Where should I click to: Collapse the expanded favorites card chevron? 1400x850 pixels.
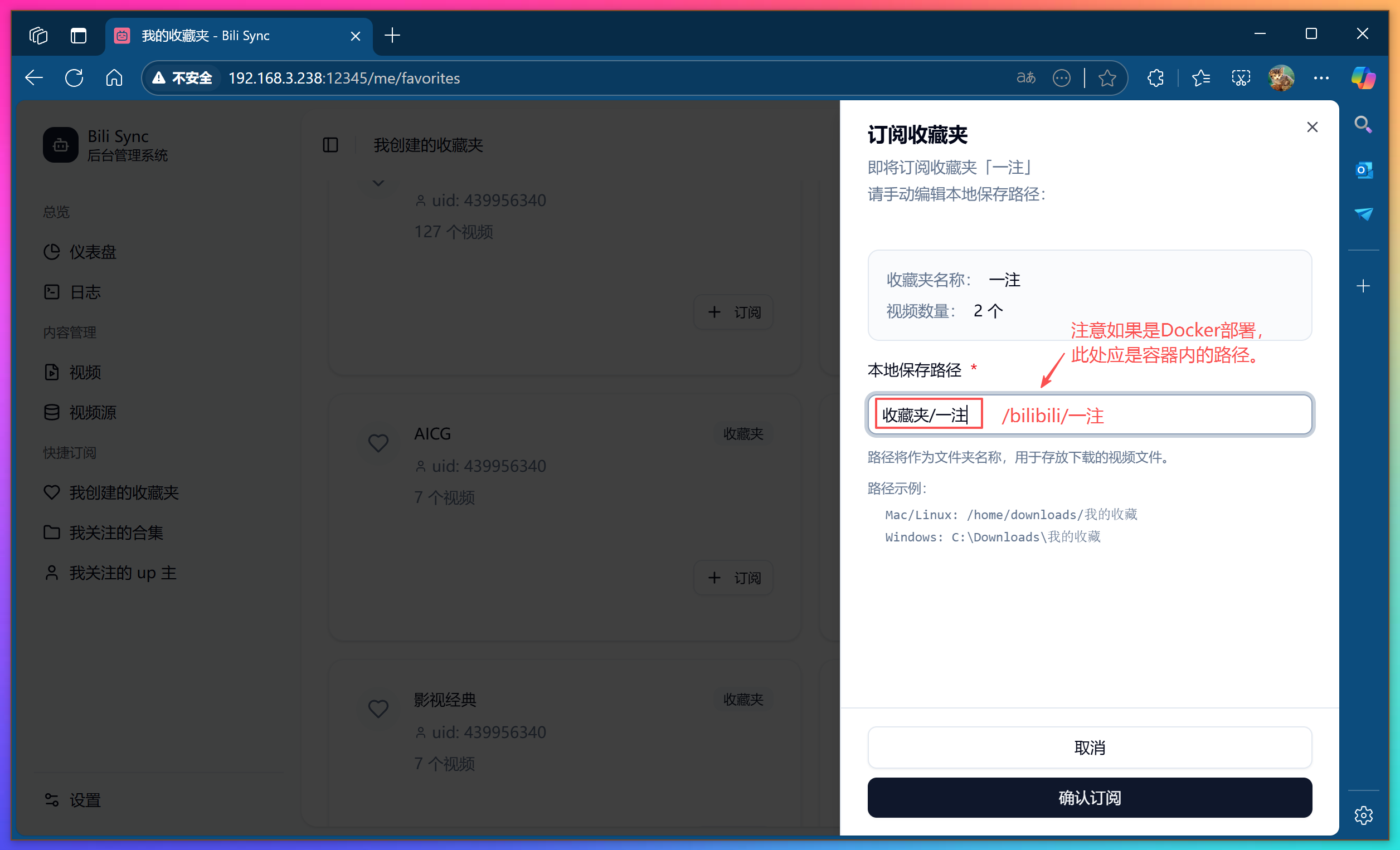378,183
